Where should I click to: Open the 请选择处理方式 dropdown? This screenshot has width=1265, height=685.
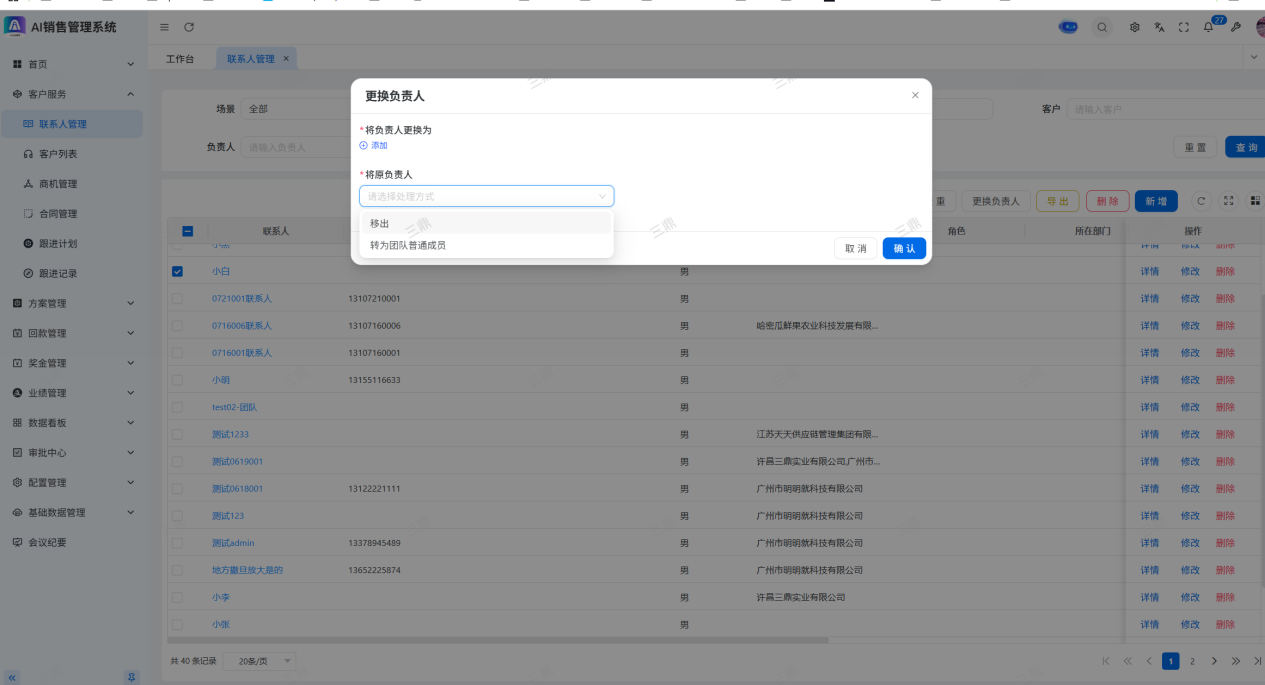[486, 196]
